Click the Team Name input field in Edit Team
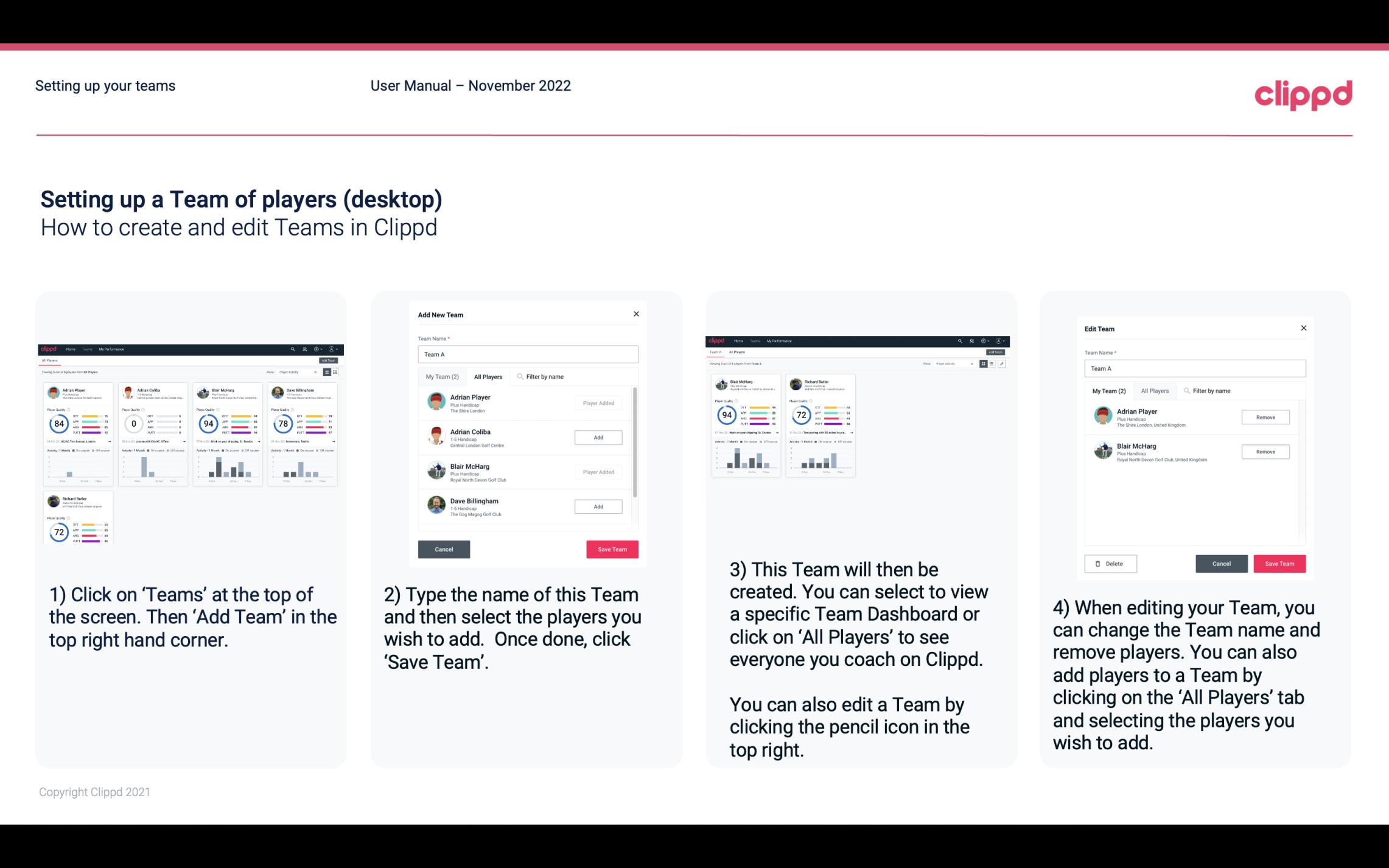This screenshot has height=868, width=1389. [x=1195, y=368]
